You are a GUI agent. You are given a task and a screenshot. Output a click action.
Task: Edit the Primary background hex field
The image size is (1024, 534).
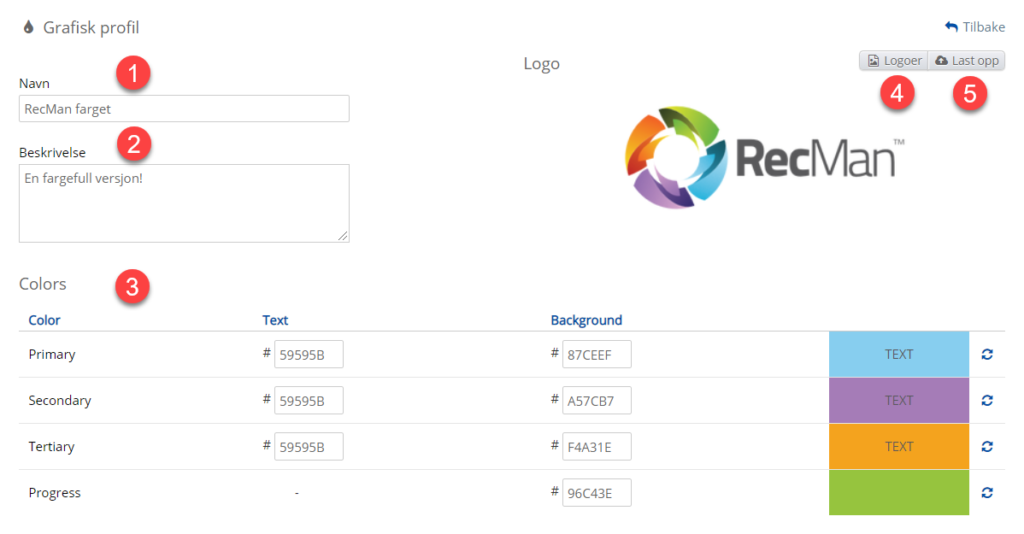[596, 354]
